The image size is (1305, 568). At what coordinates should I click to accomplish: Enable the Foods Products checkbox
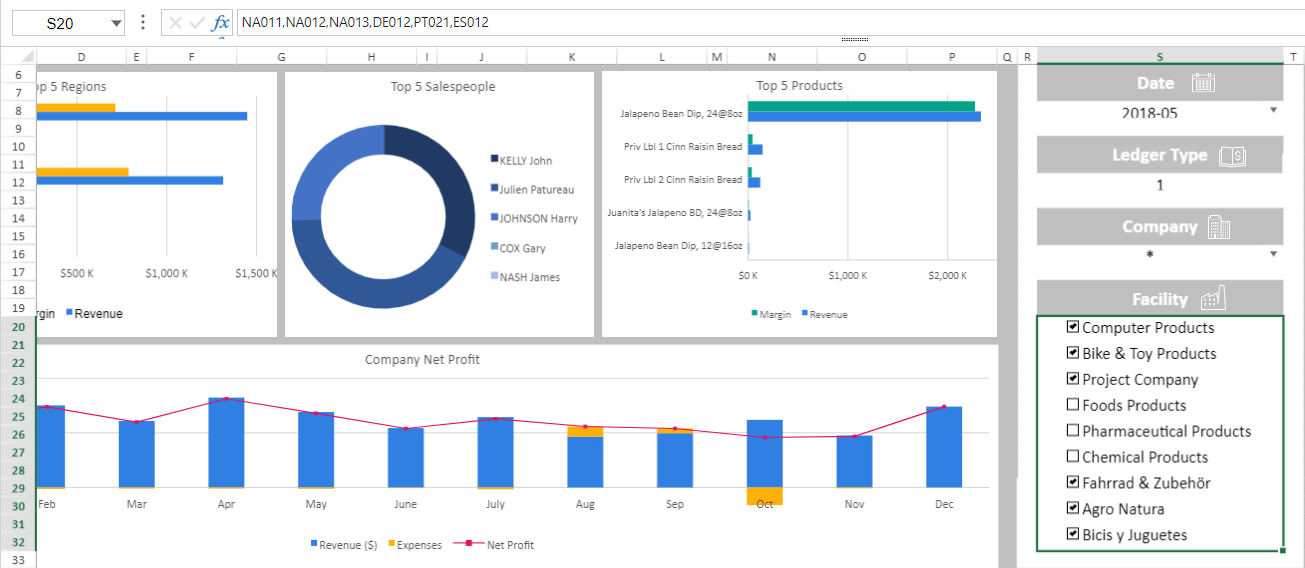coord(1073,405)
